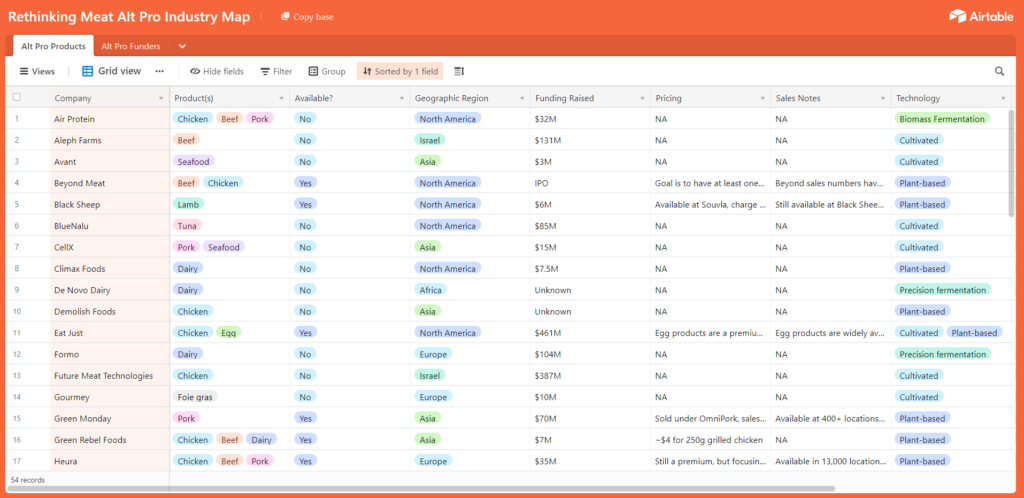1024x498 pixels.
Task: Open Available? column dropdown arrow
Action: tap(402, 99)
